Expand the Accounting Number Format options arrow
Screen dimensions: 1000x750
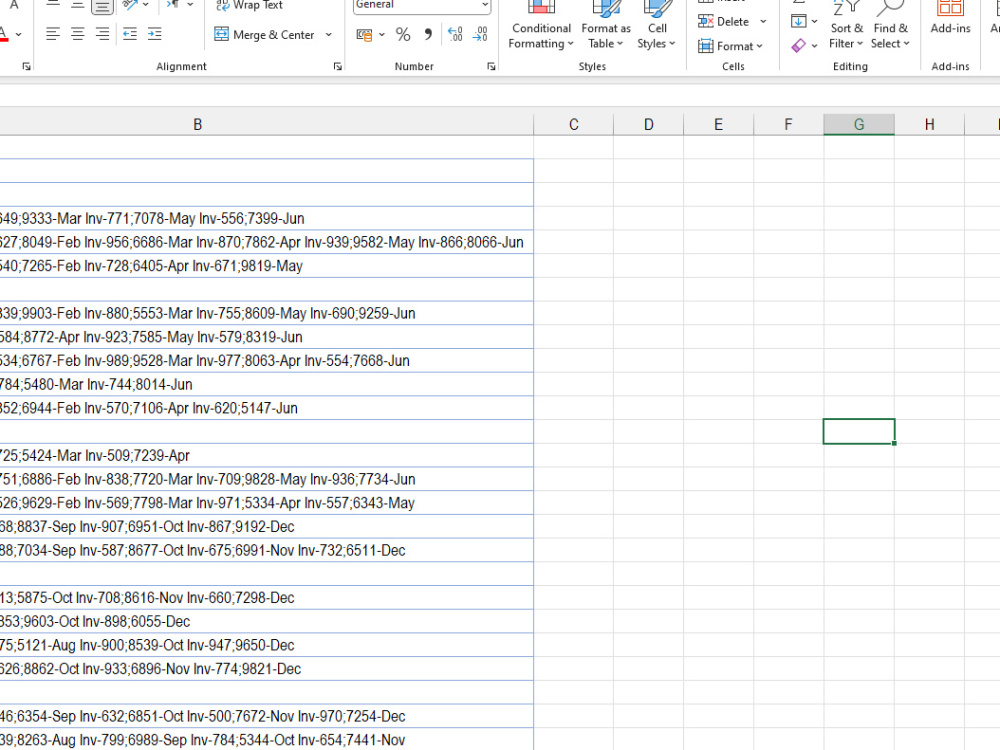381,34
